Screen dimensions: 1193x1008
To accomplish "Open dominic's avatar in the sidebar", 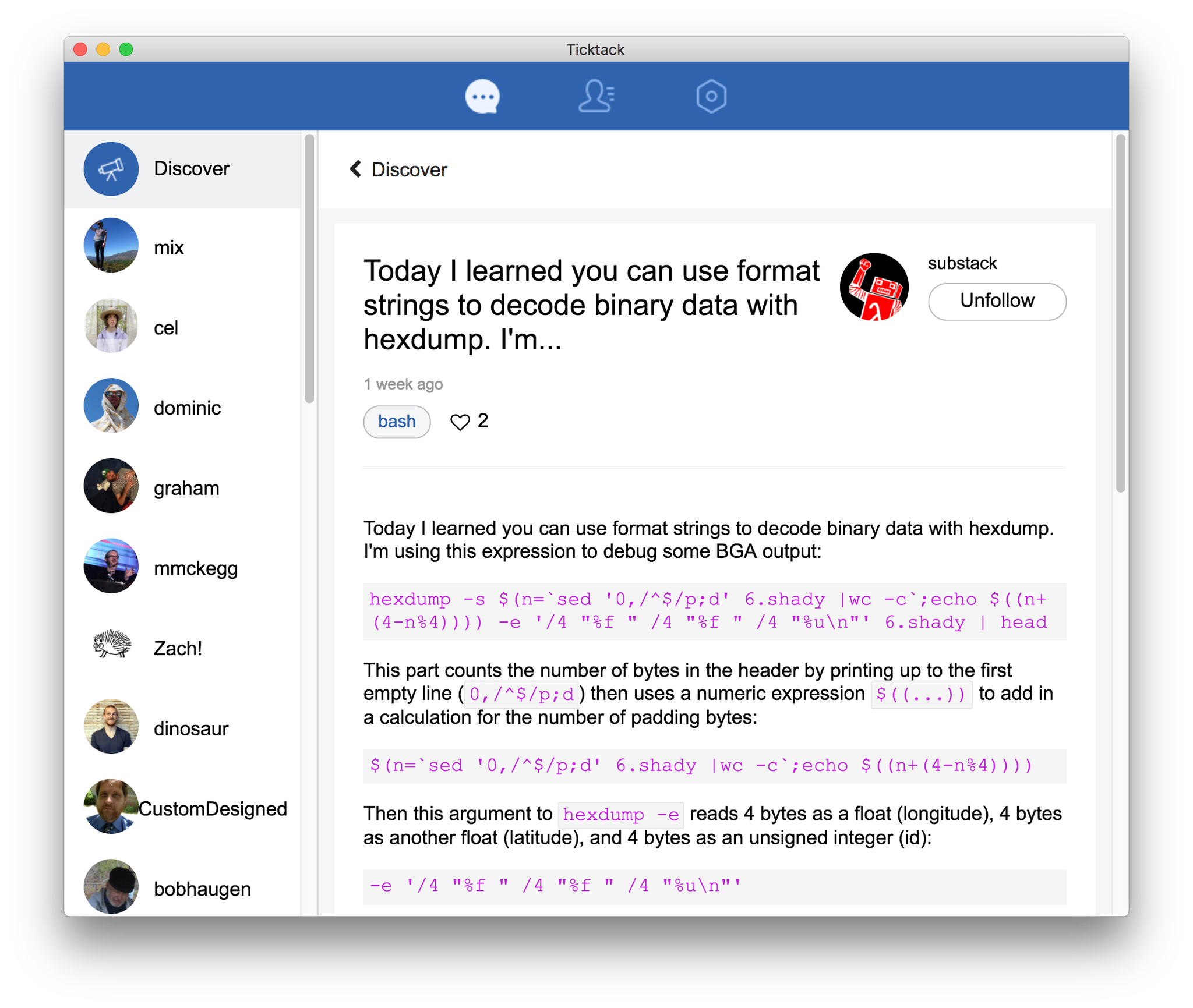I will pos(111,405).
